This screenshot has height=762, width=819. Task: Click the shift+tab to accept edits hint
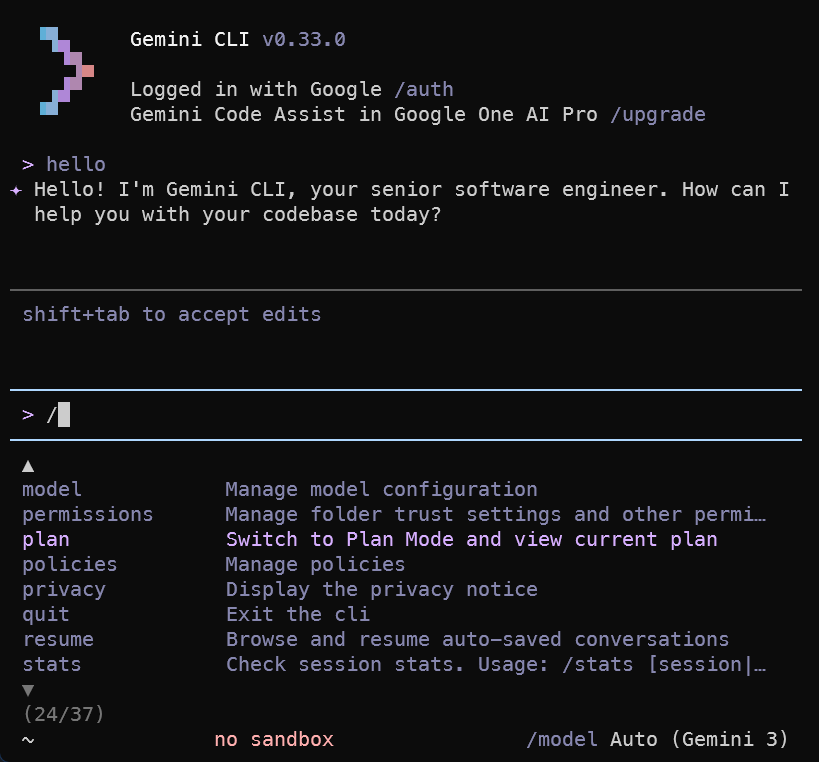tap(172, 314)
